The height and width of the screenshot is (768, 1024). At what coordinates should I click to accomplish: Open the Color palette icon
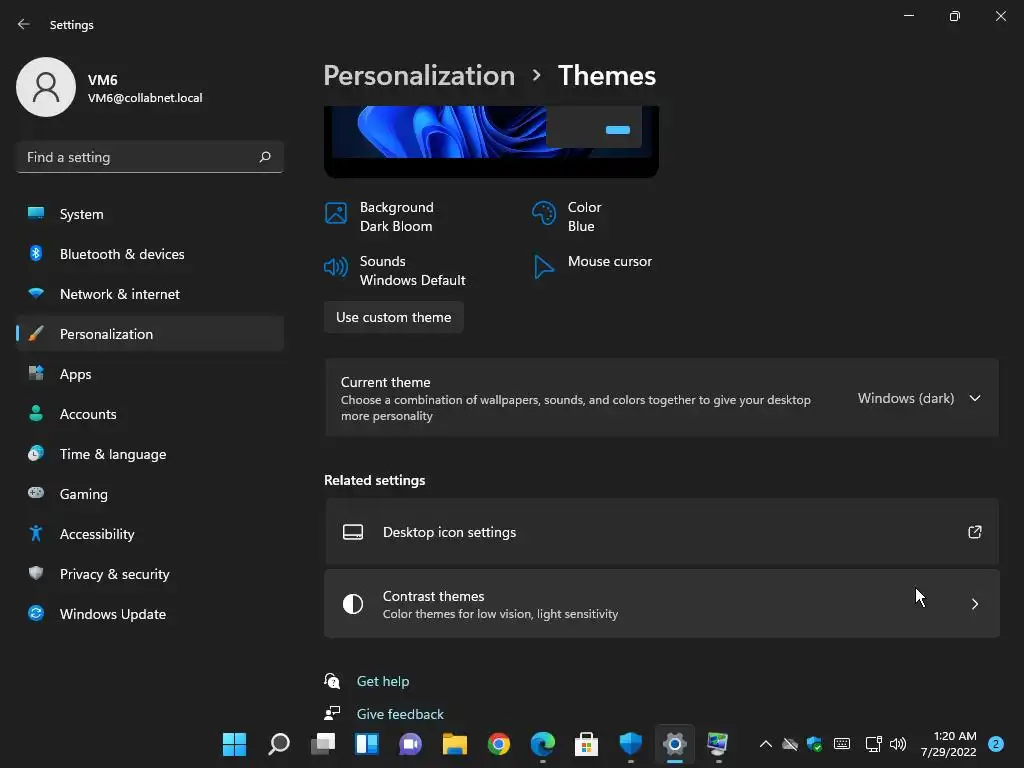[x=543, y=214]
